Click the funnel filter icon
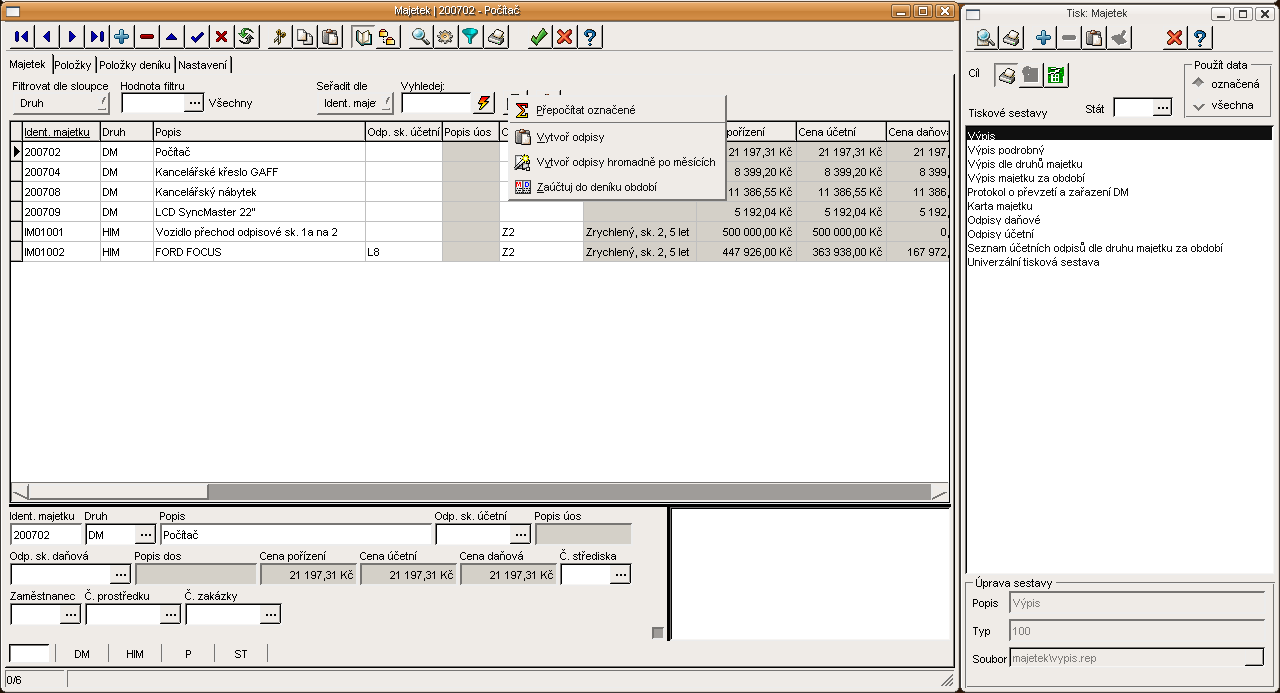Screen dimensions: 1280x693 470,37
